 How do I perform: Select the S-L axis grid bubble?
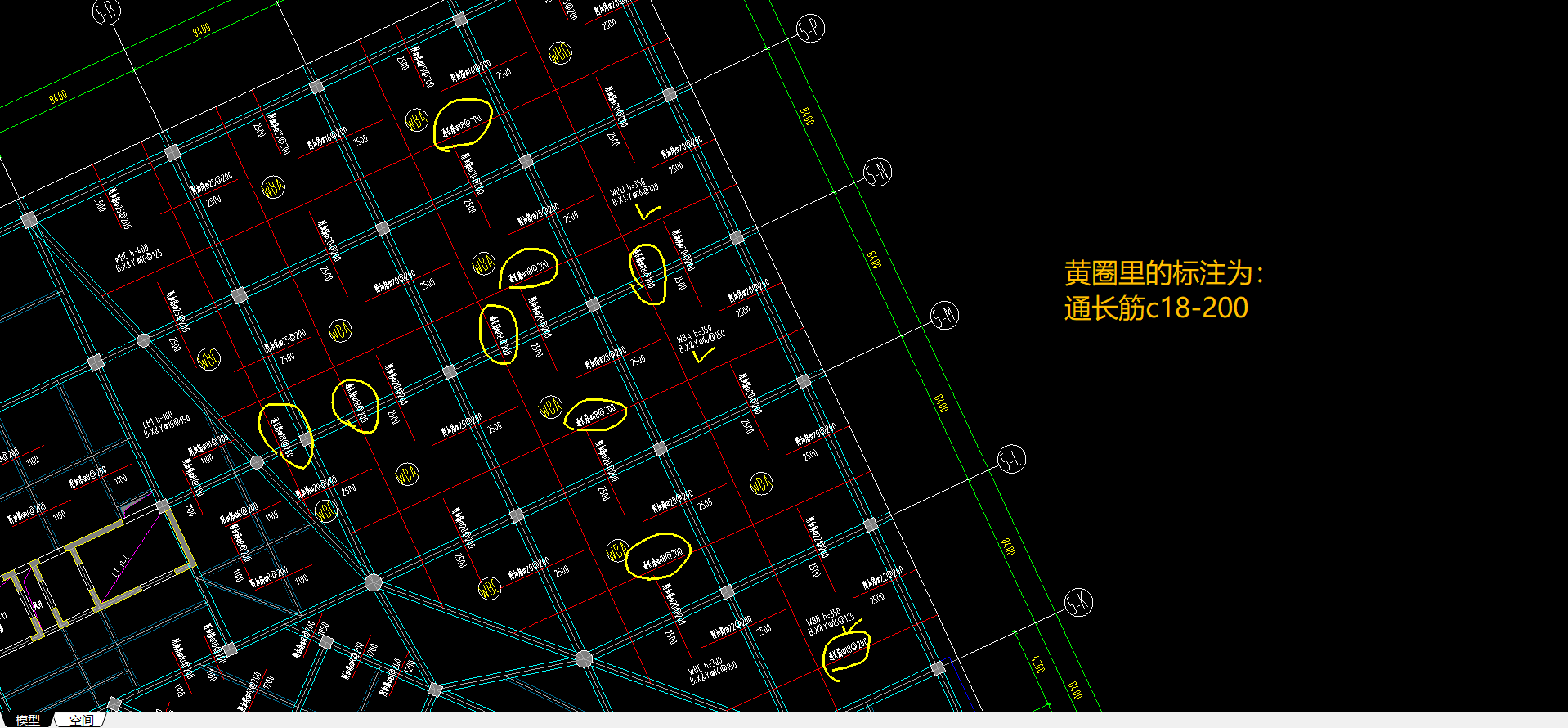[x=1012, y=459]
